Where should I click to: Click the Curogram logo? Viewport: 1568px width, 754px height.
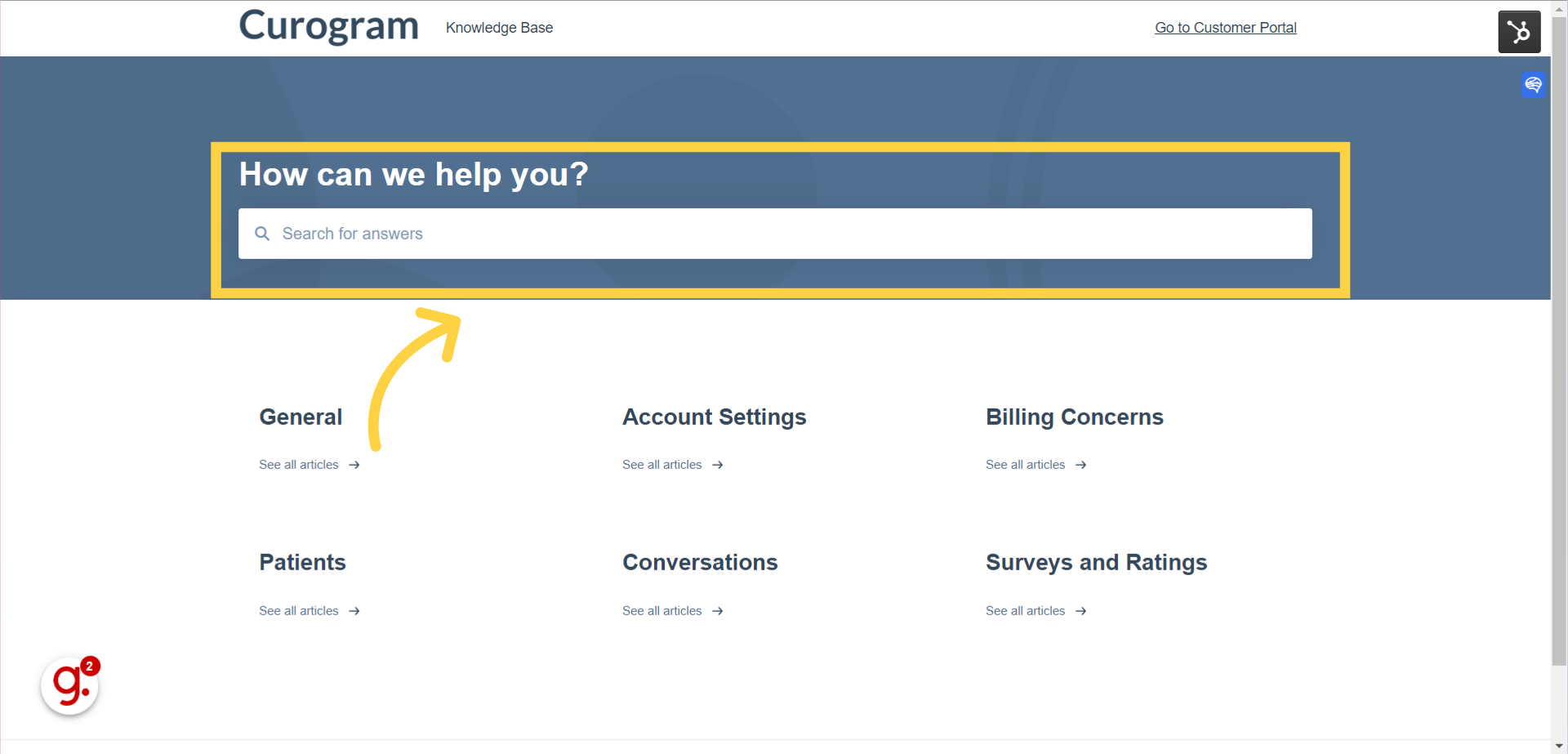pyautogui.click(x=328, y=26)
